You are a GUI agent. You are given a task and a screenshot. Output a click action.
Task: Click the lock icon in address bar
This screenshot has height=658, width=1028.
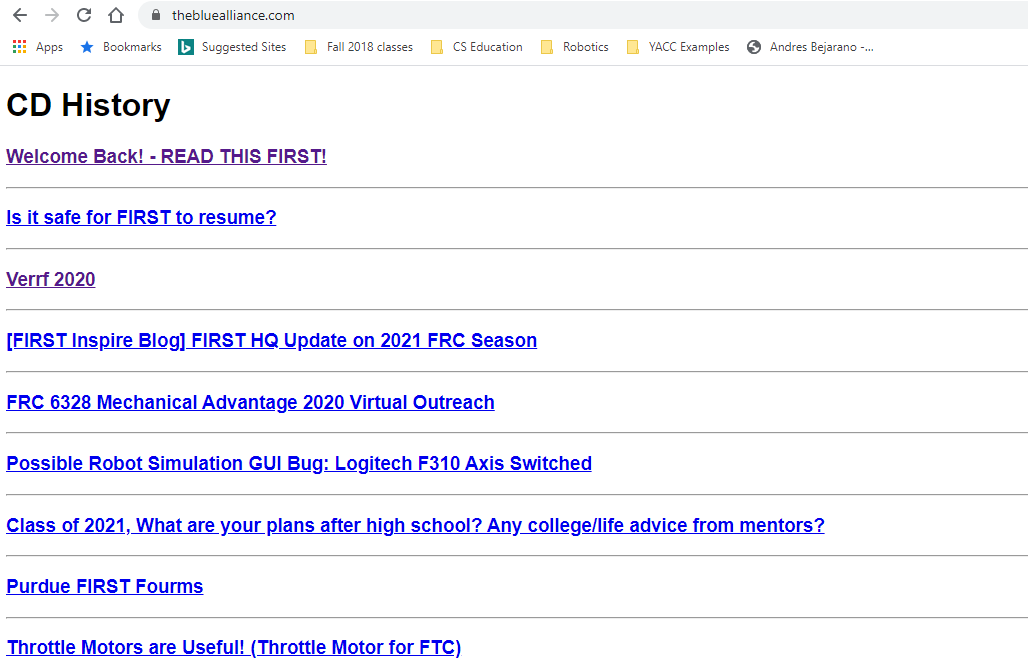pos(156,15)
